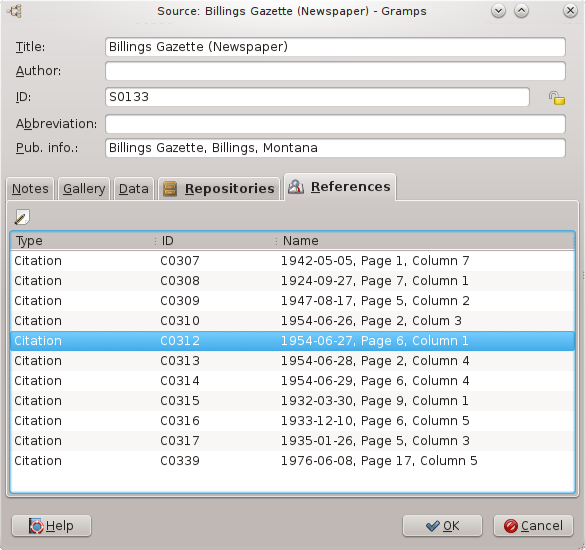The height and width of the screenshot is (550, 585).
Task: Switch to the Repositories tab
Action: point(219,189)
